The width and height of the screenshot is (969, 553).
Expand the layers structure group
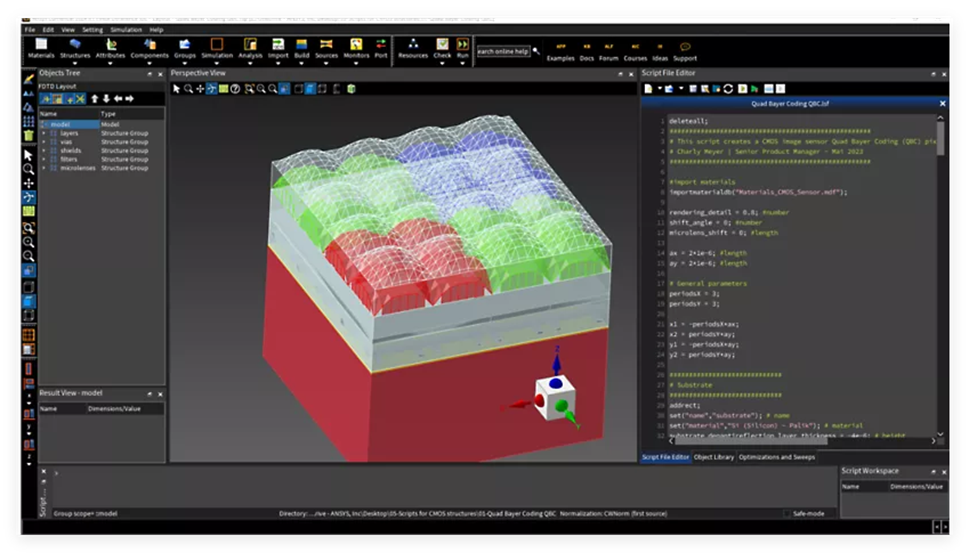[43, 133]
